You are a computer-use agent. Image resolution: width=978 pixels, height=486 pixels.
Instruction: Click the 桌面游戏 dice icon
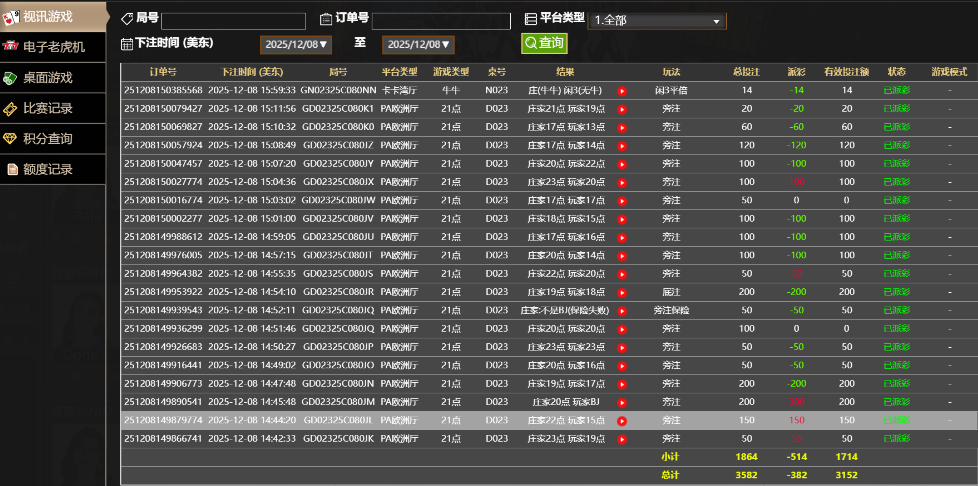coord(11,78)
